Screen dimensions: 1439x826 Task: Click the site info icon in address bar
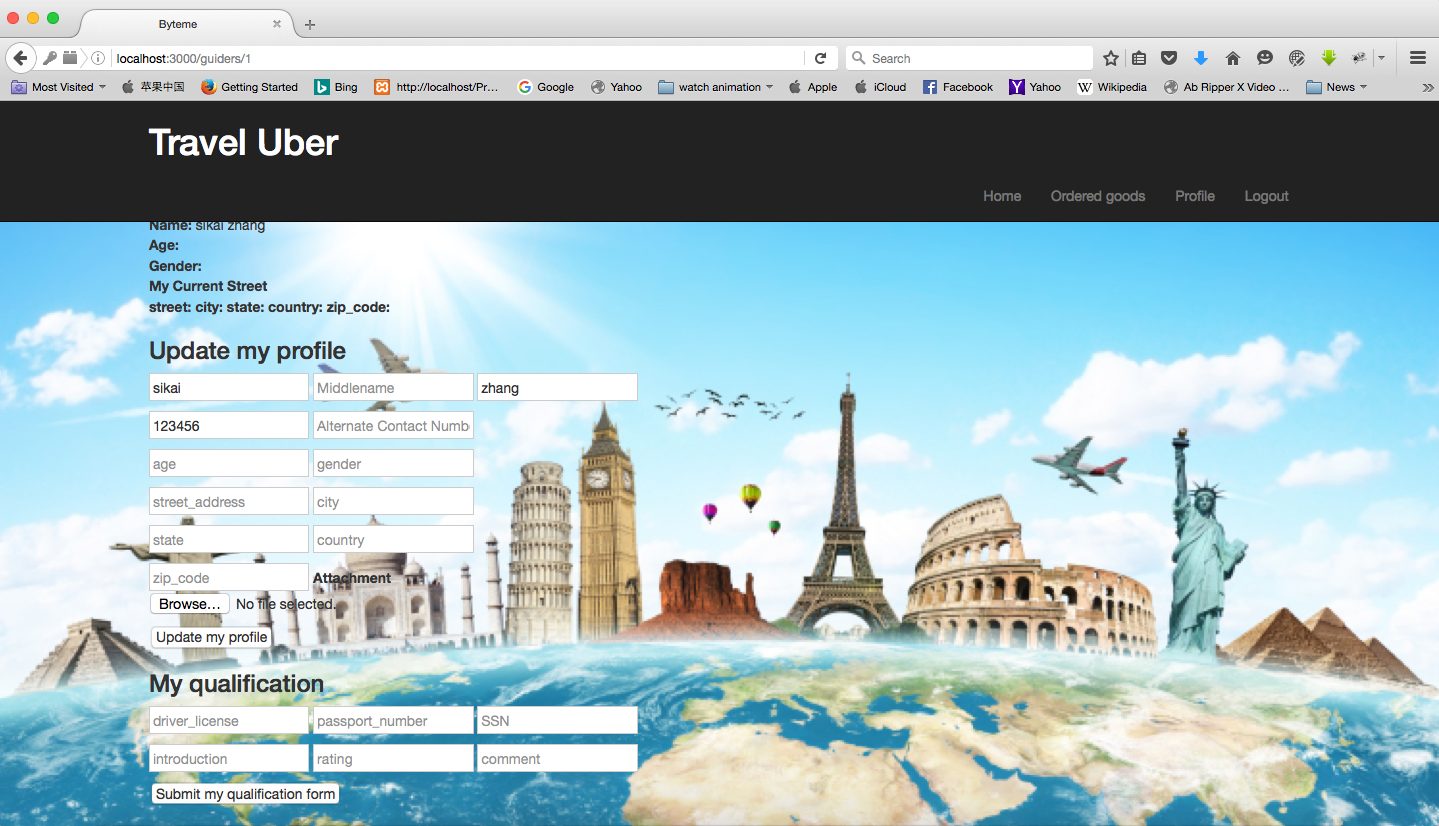pos(98,58)
